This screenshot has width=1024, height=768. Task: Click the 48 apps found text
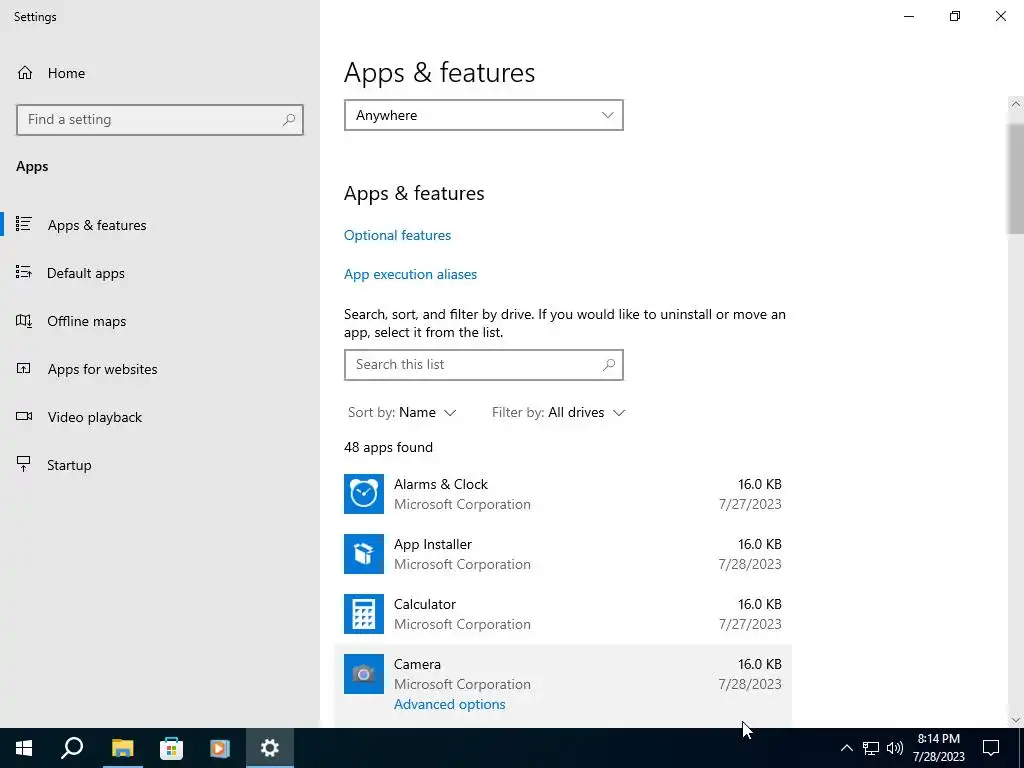coord(388,447)
